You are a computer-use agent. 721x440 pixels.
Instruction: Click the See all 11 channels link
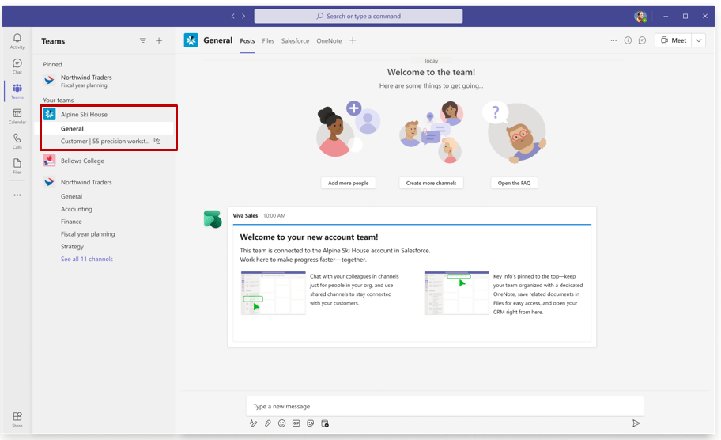pyautogui.click(x=86, y=259)
